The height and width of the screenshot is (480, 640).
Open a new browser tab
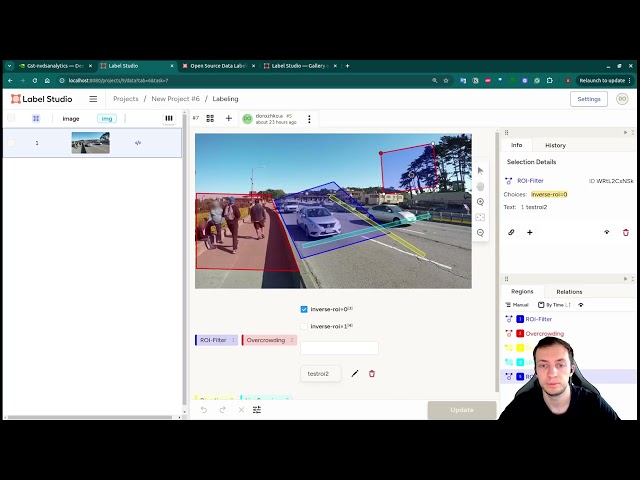click(x=347, y=66)
